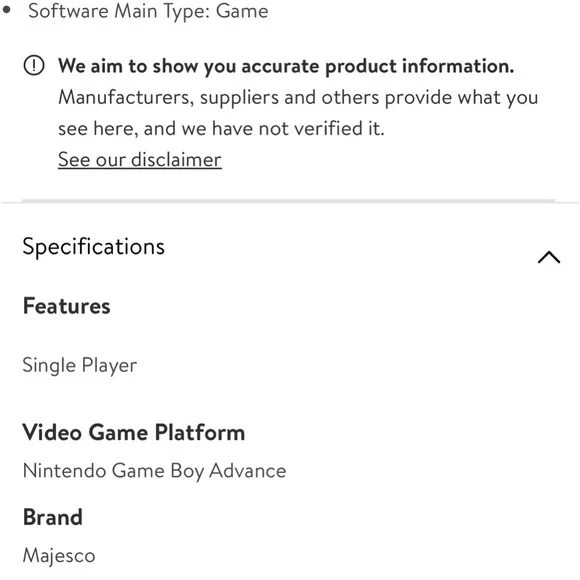Select Nintendo Game Boy Advance text
This screenshot has height=580, width=580.
(155, 471)
